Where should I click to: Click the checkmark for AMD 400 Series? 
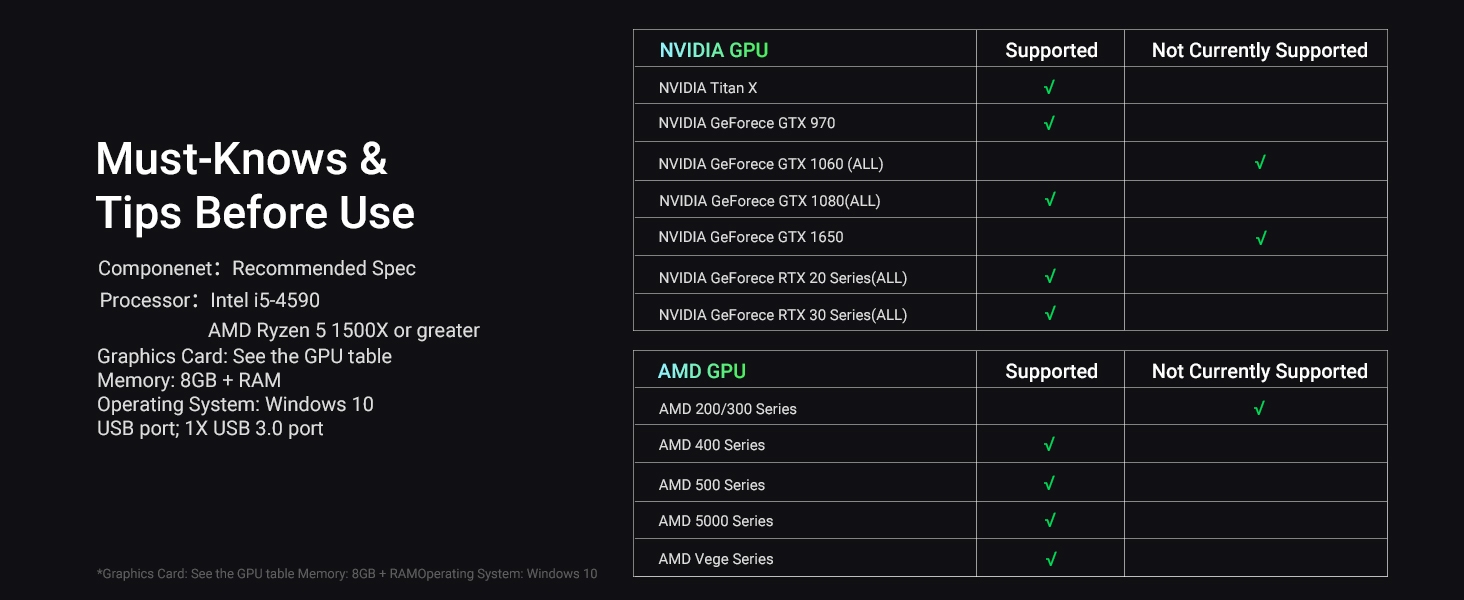[x=1049, y=445]
